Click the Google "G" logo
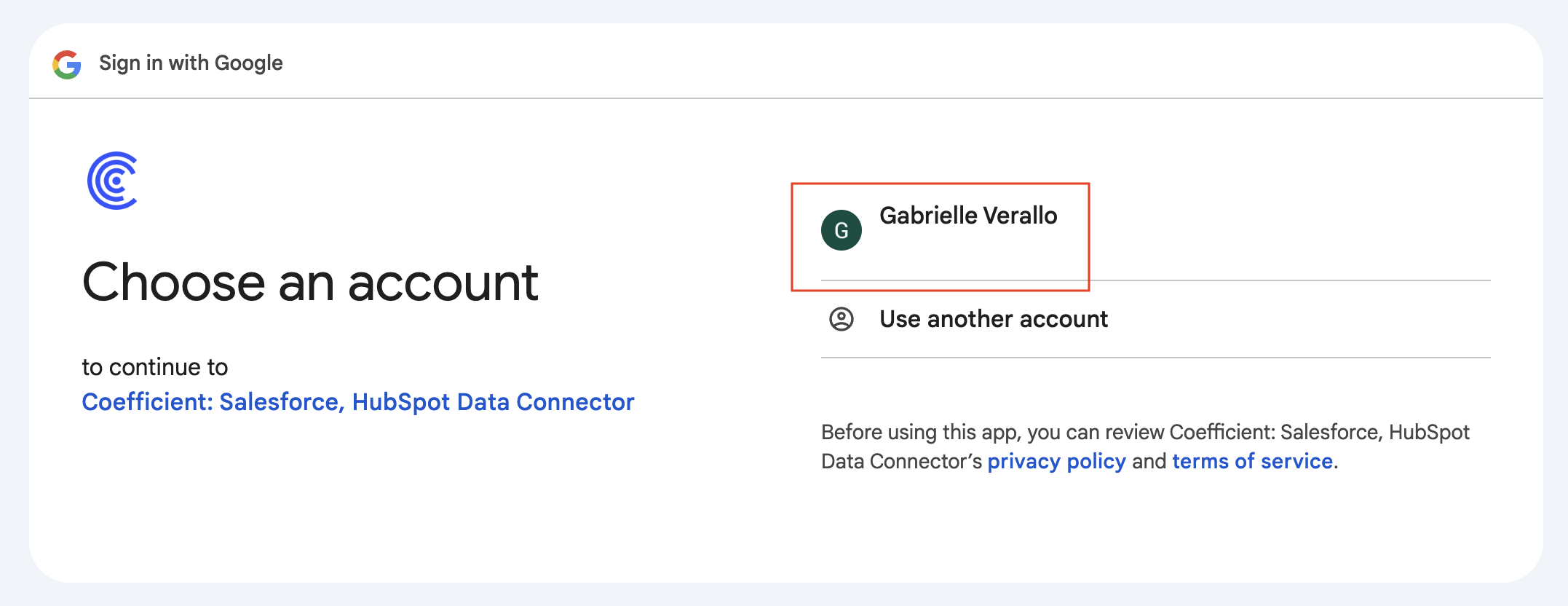This screenshot has width=1568, height=606. pos(67,64)
